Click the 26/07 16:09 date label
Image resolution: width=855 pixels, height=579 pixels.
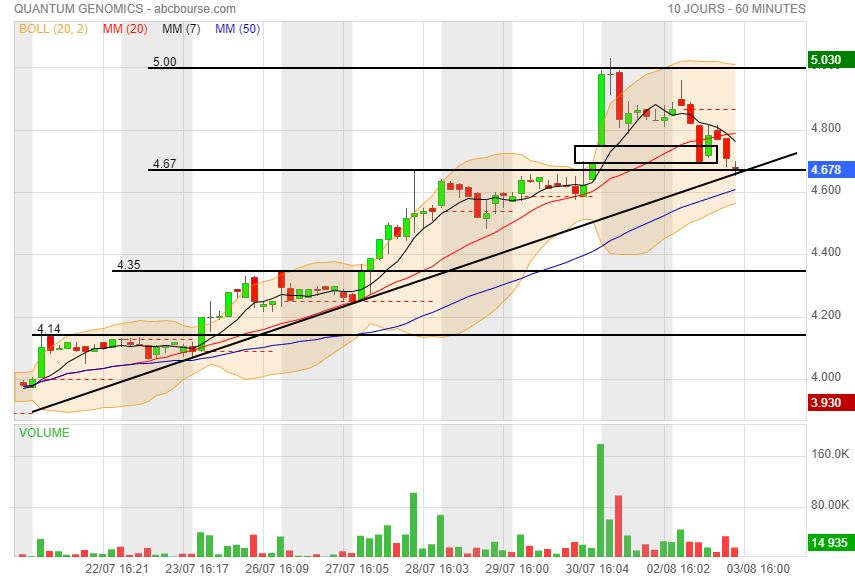277,569
